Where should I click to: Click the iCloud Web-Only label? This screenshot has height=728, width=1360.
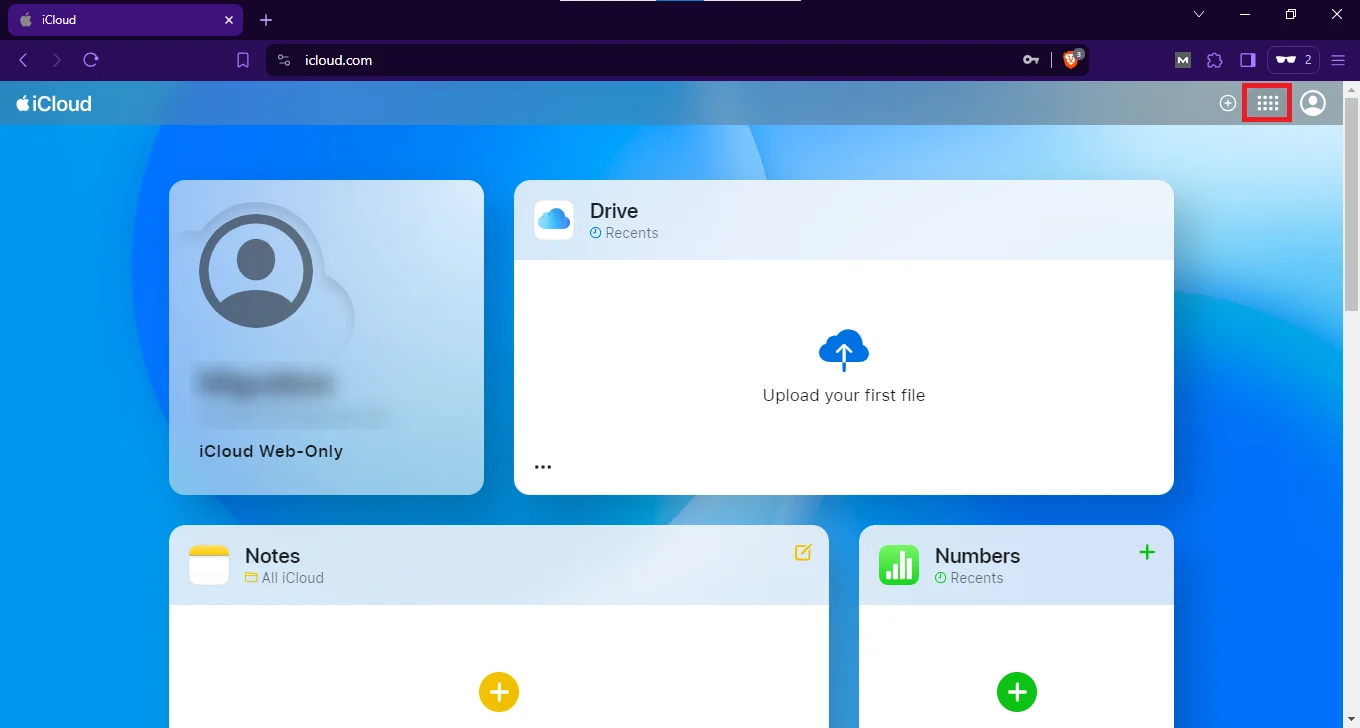[271, 451]
